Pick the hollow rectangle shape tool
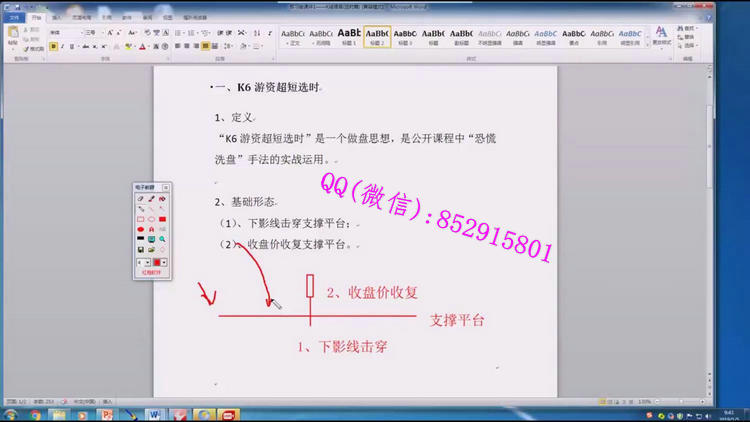The width and height of the screenshot is (750, 422). pyautogui.click(x=140, y=219)
